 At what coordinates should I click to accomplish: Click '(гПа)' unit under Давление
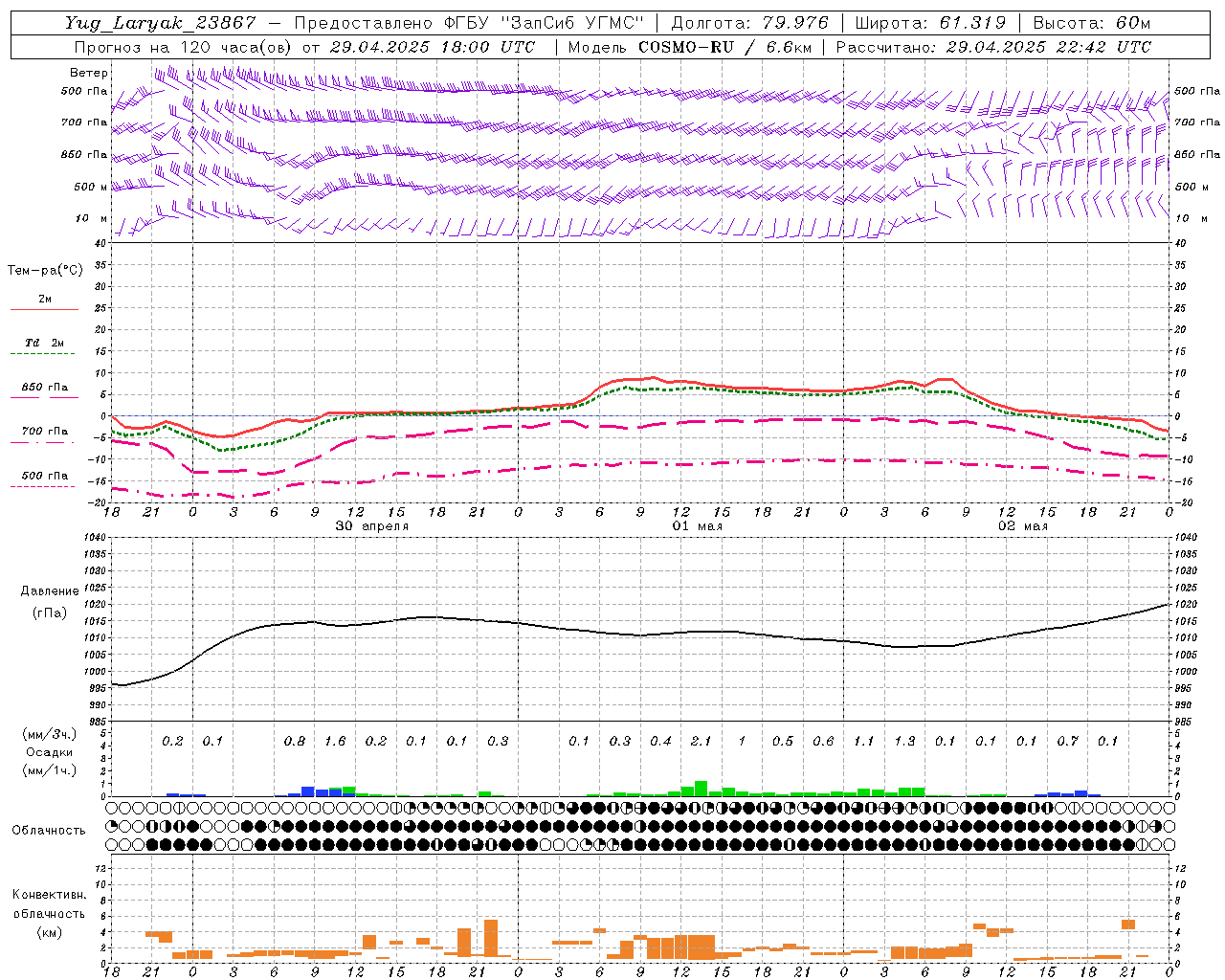[50, 612]
